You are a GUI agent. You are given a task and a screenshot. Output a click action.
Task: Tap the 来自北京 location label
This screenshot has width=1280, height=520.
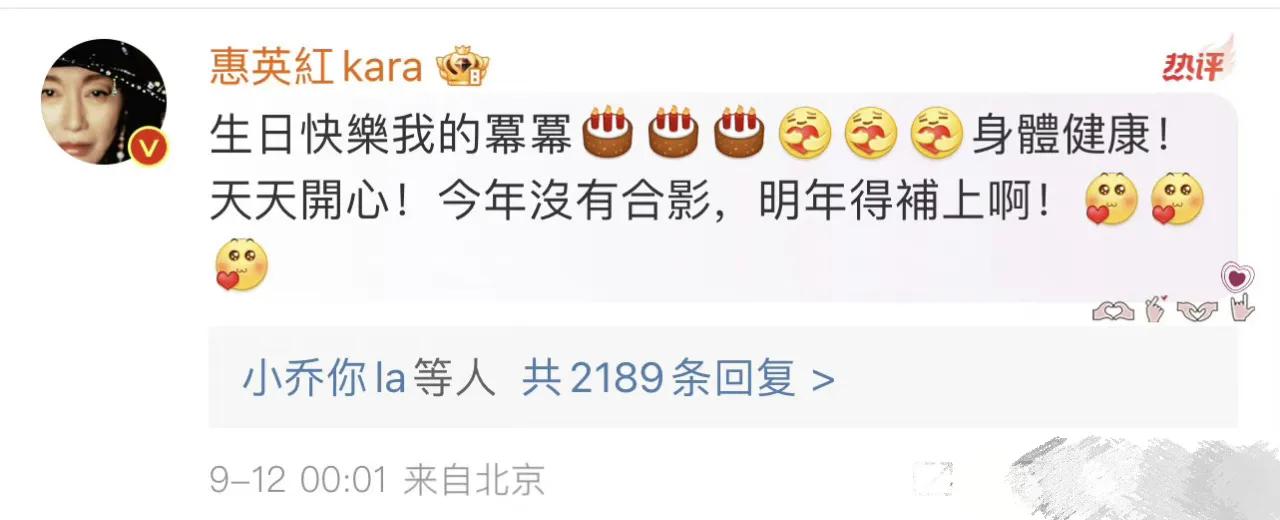tap(474, 481)
